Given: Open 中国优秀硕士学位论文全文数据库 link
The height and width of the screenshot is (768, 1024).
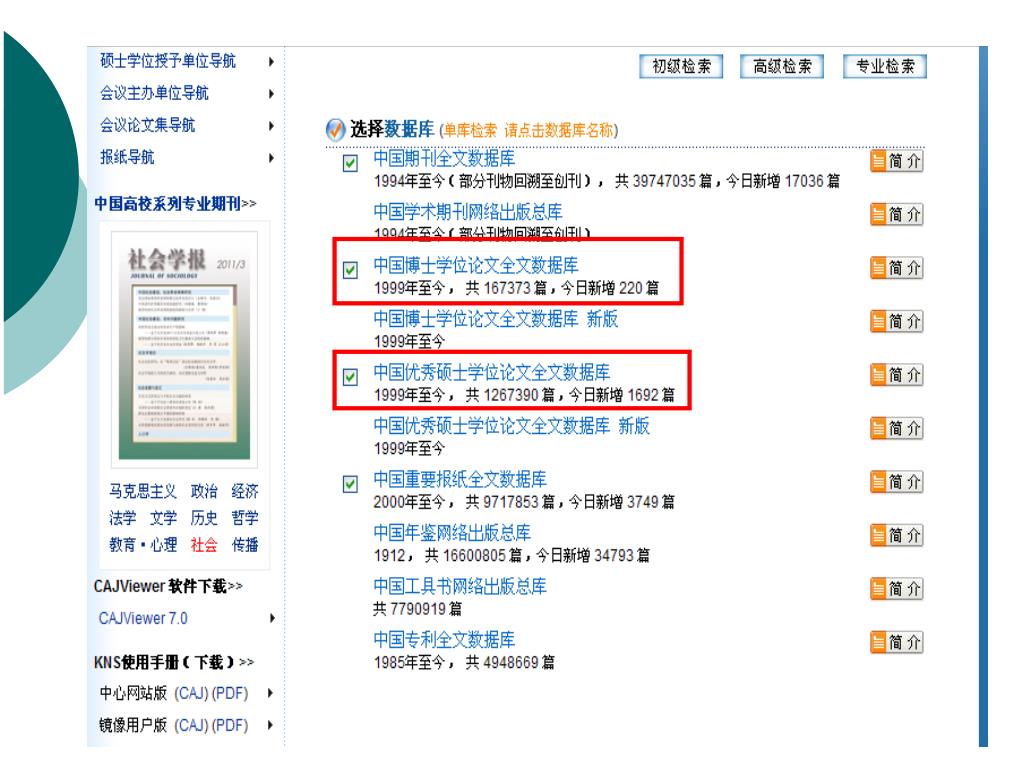Looking at the screenshot, I should (x=492, y=373).
